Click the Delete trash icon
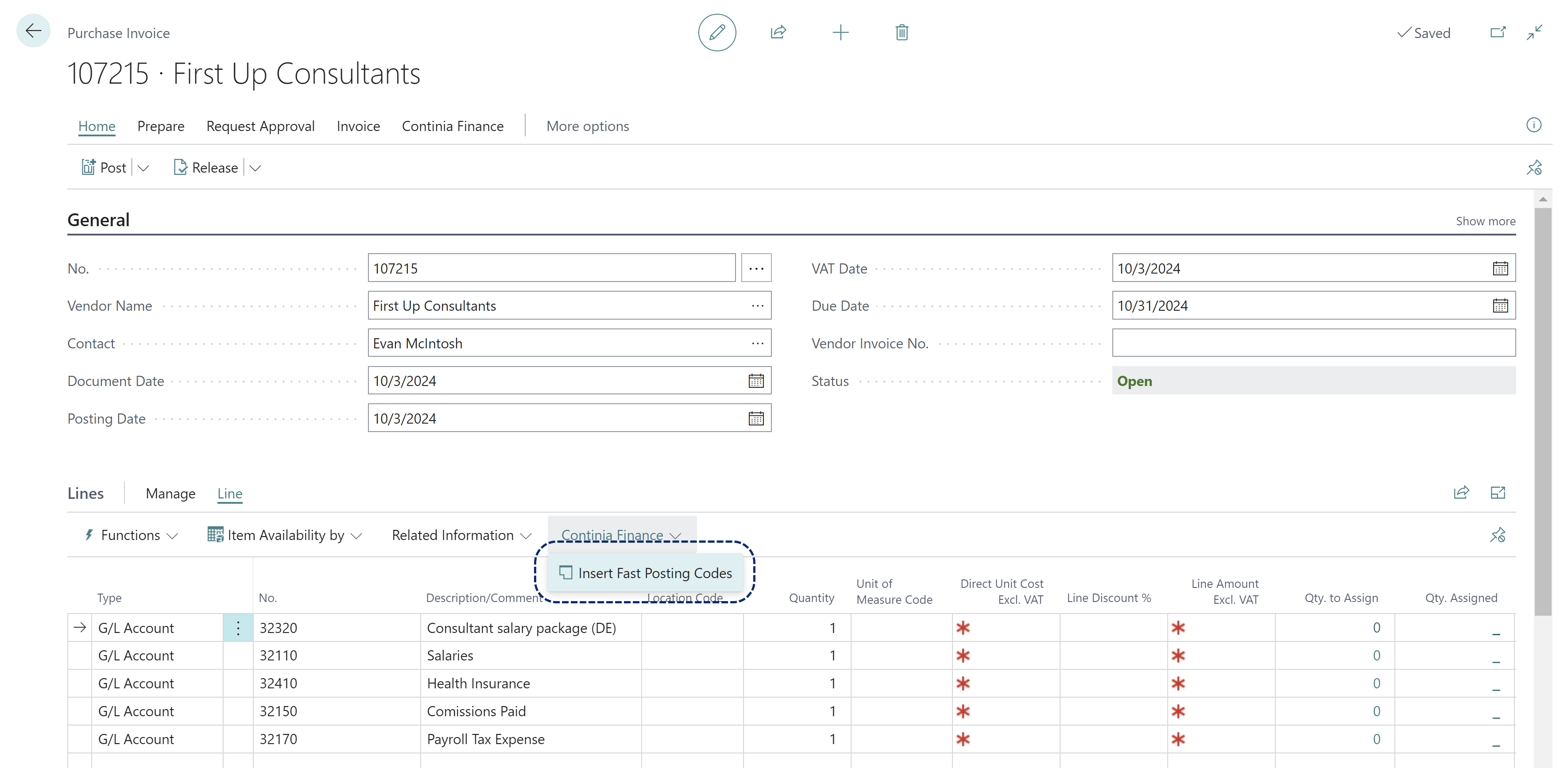The width and height of the screenshot is (1568, 768). [x=902, y=32]
